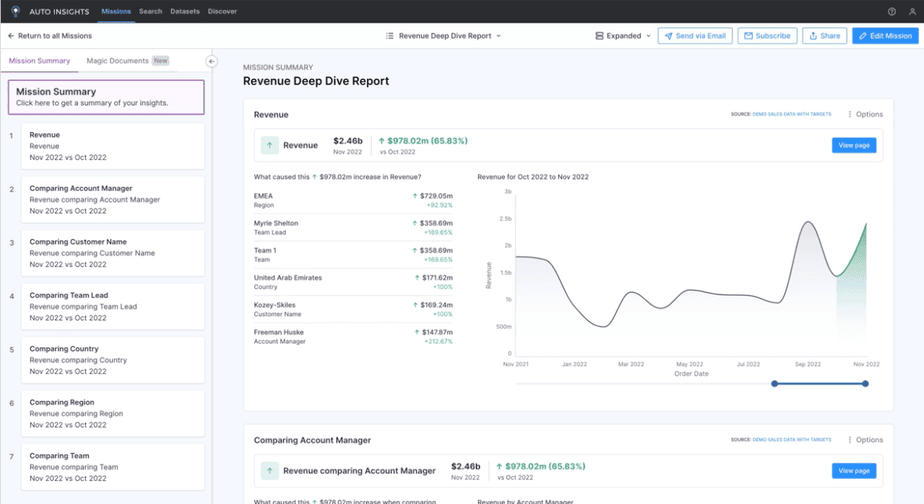
Task: Click the list icon beside Revenue Deep Dive Report
Action: [390, 36]
